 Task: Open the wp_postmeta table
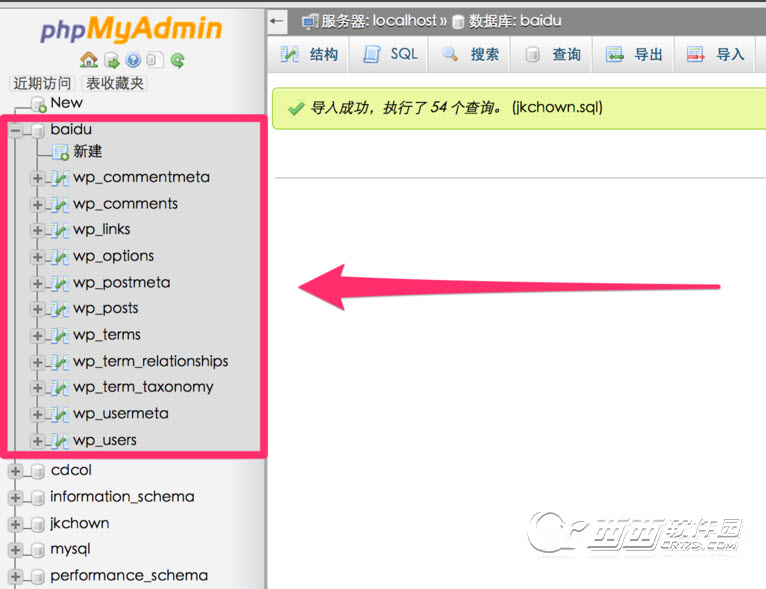coord(122,283)
